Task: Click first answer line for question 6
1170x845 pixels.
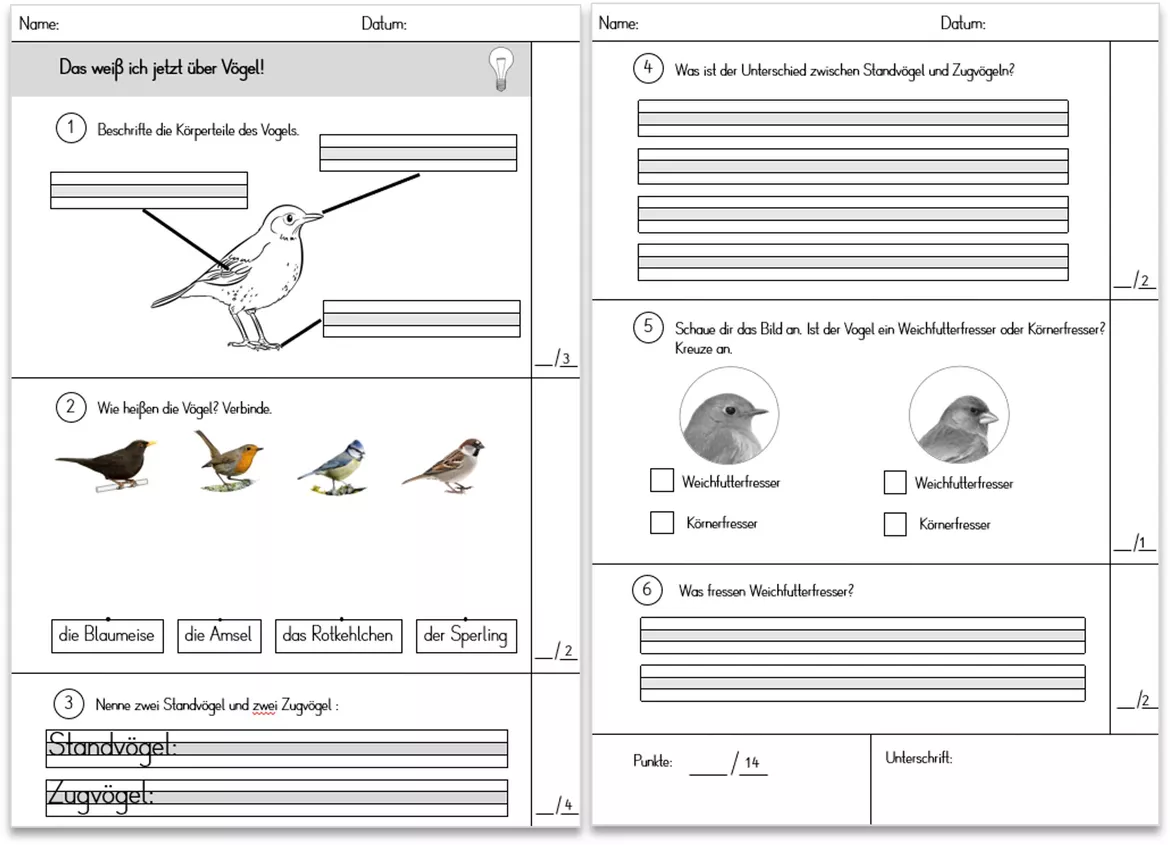Action: (863, 635)
